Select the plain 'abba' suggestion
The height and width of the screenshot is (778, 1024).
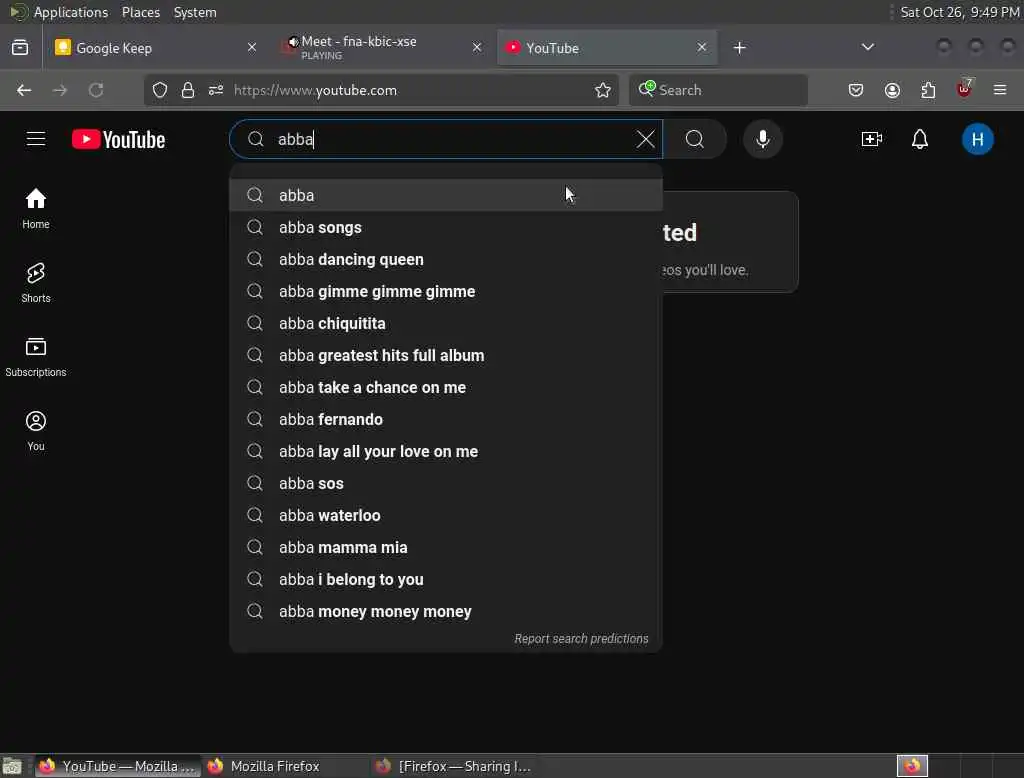pos(446,195)
